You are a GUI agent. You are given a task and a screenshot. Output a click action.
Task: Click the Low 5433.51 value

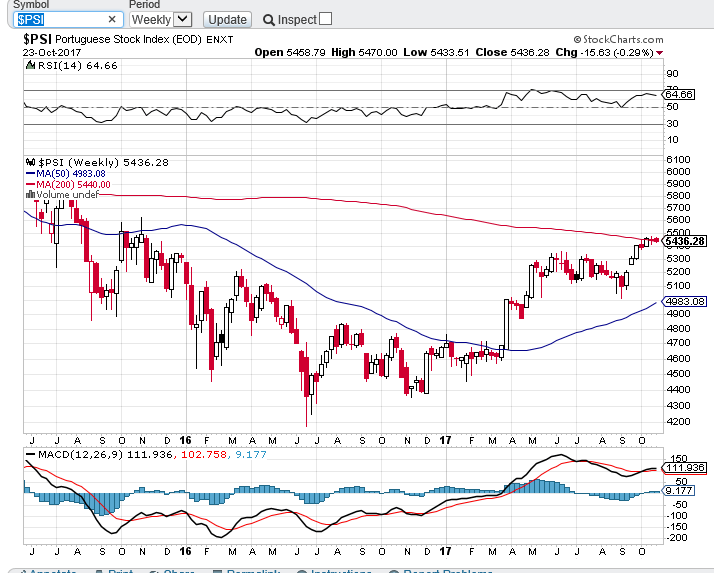click(x=436, y=52)
